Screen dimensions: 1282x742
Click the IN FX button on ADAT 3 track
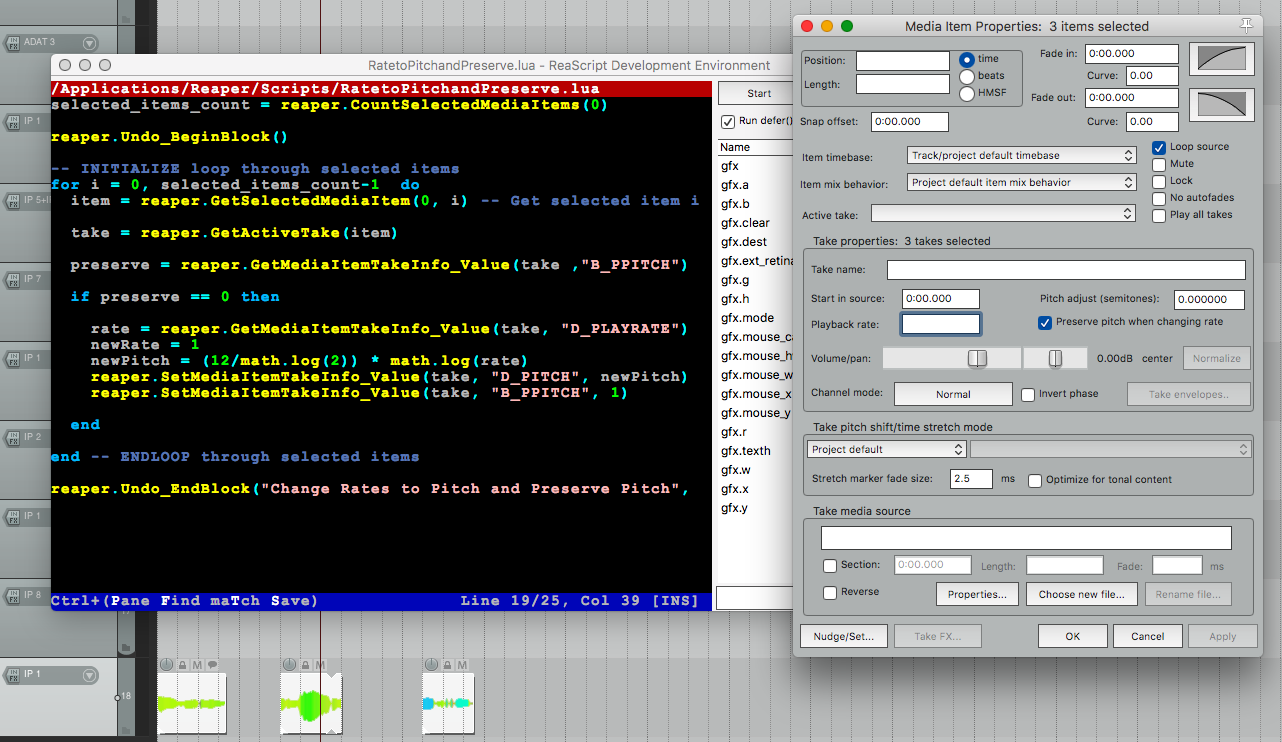[13, 43]
